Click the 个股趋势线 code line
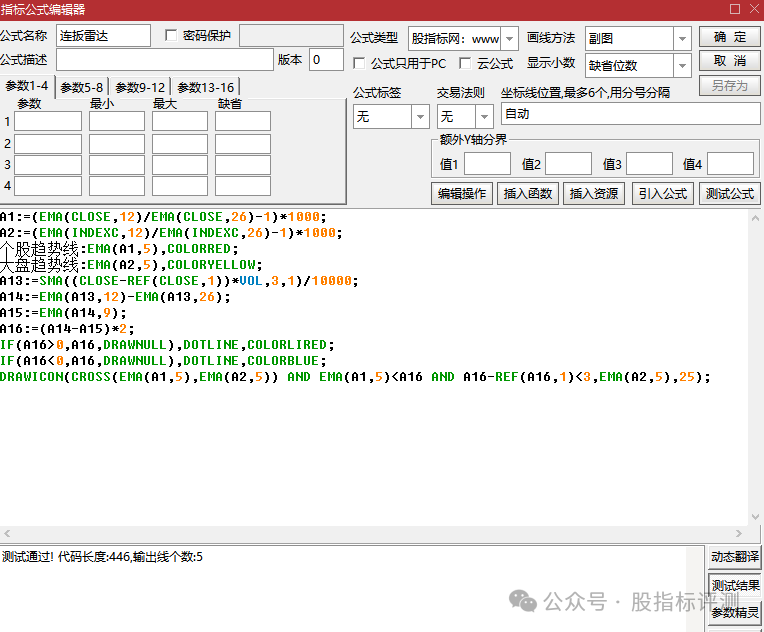 click(x=119, y=249)
